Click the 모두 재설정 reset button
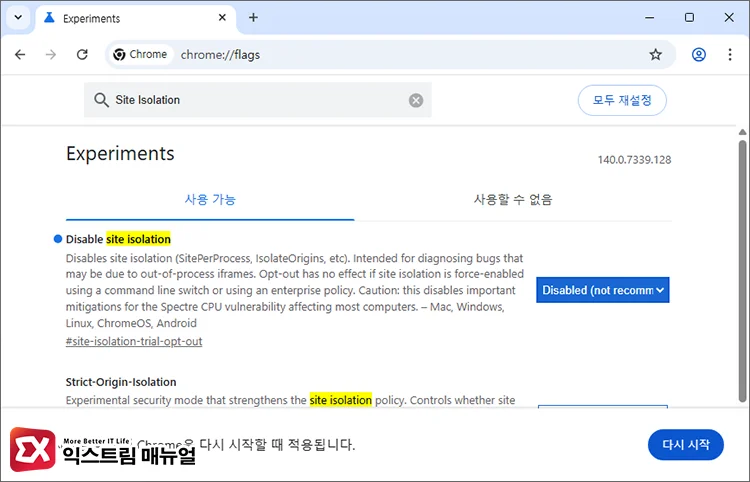 [622, 100]
